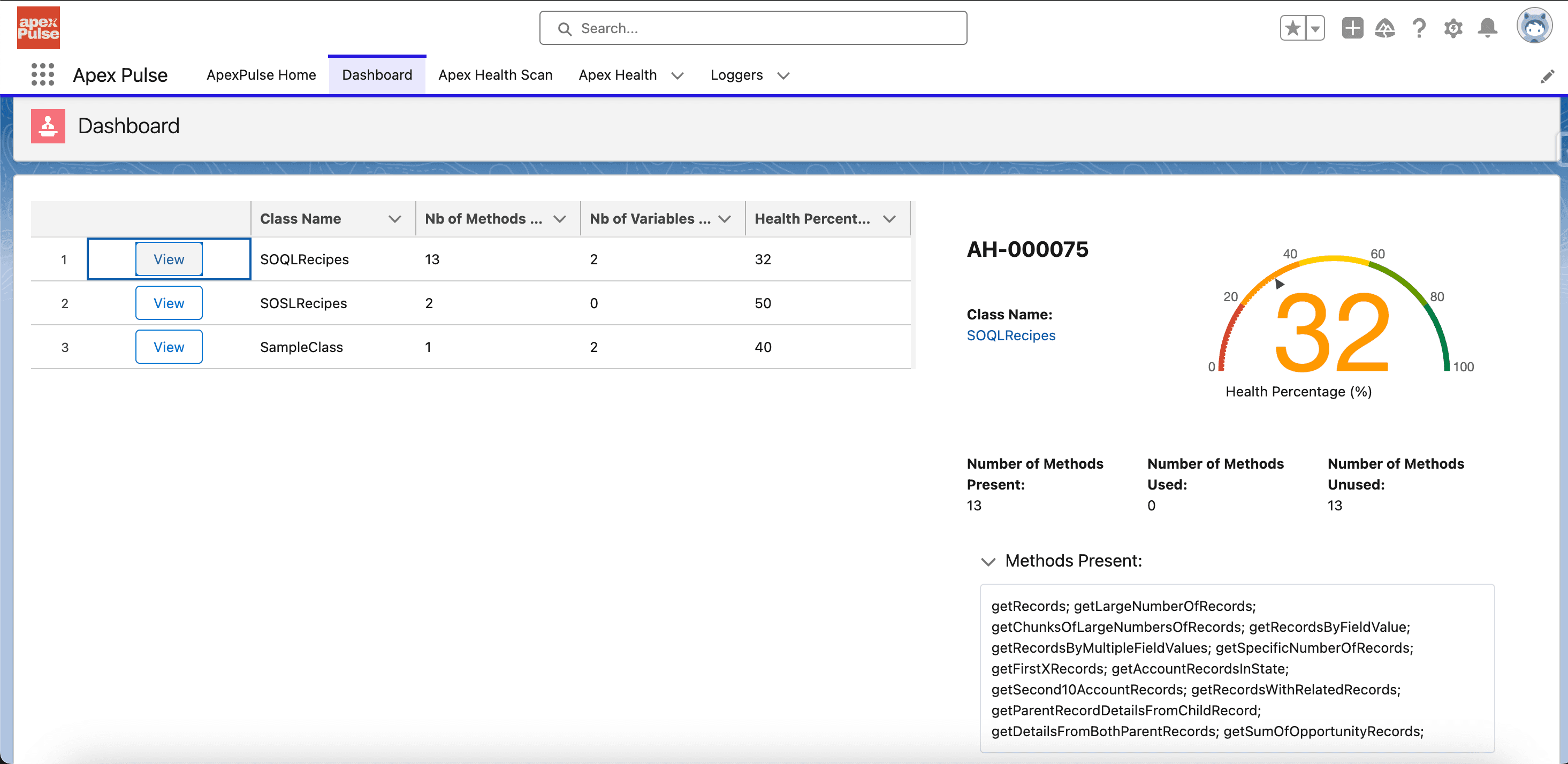The width and height of the screenshot is (1568, 764).
Task: Click the Dashboard page header icon
Action: (48, 126)
